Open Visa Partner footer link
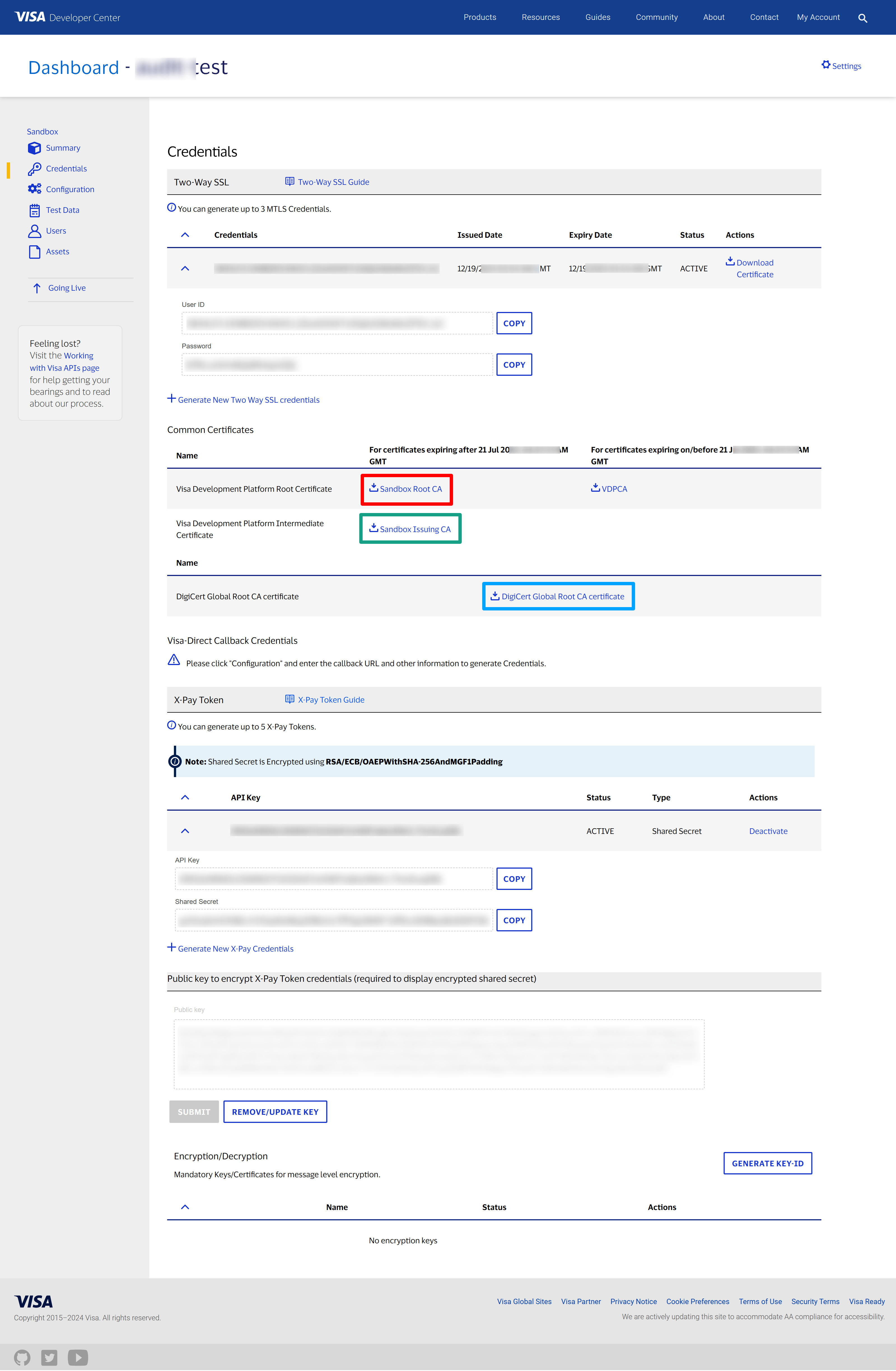Image resolution: width=896 pixels, height=1371 pixels. pyautogui.click(x=580, y=1302)
